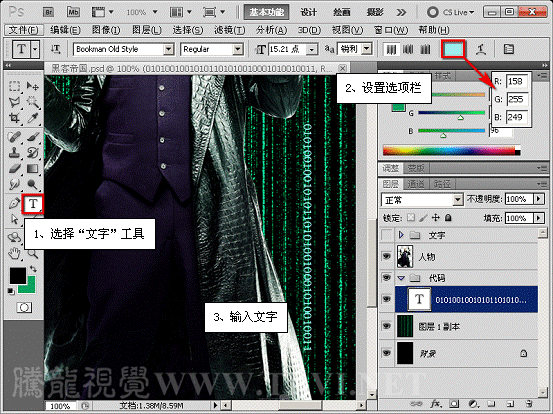This screenshot has height=414, width=553.
Task: Open the 编辑(E) menu
Action: [65, 30]
